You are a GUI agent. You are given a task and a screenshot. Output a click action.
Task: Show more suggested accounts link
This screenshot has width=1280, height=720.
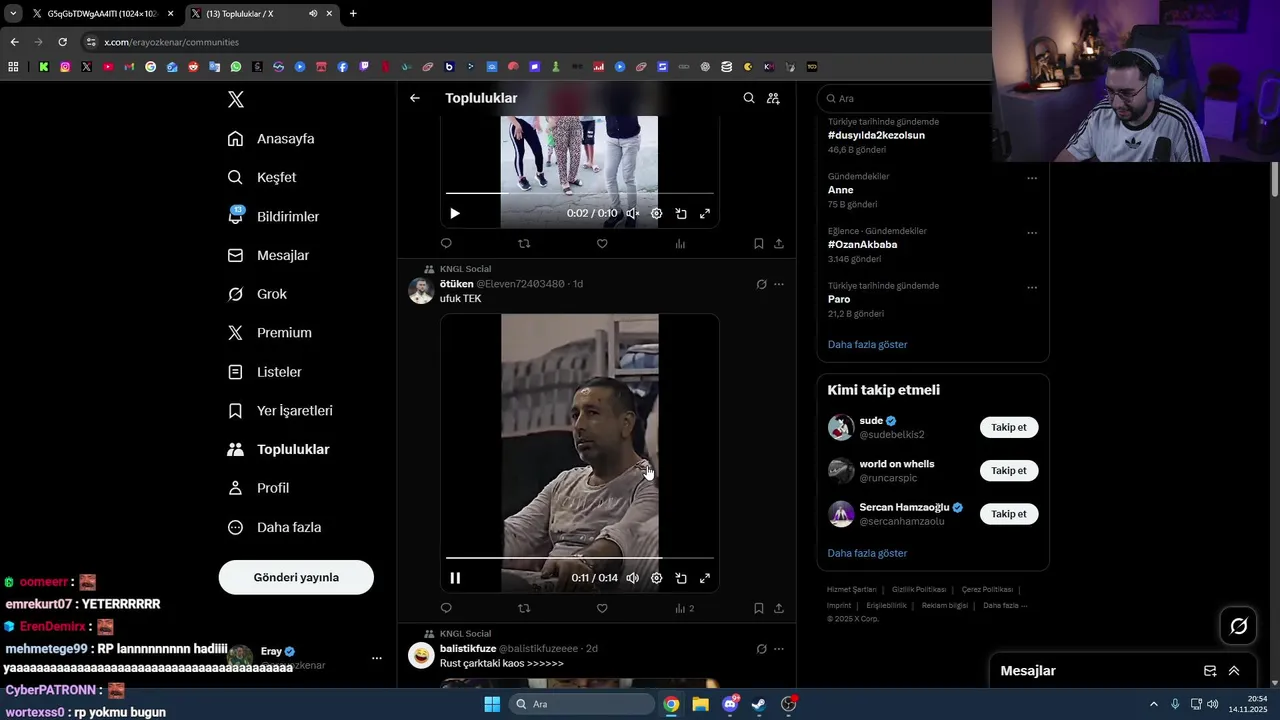coord(867,553)
